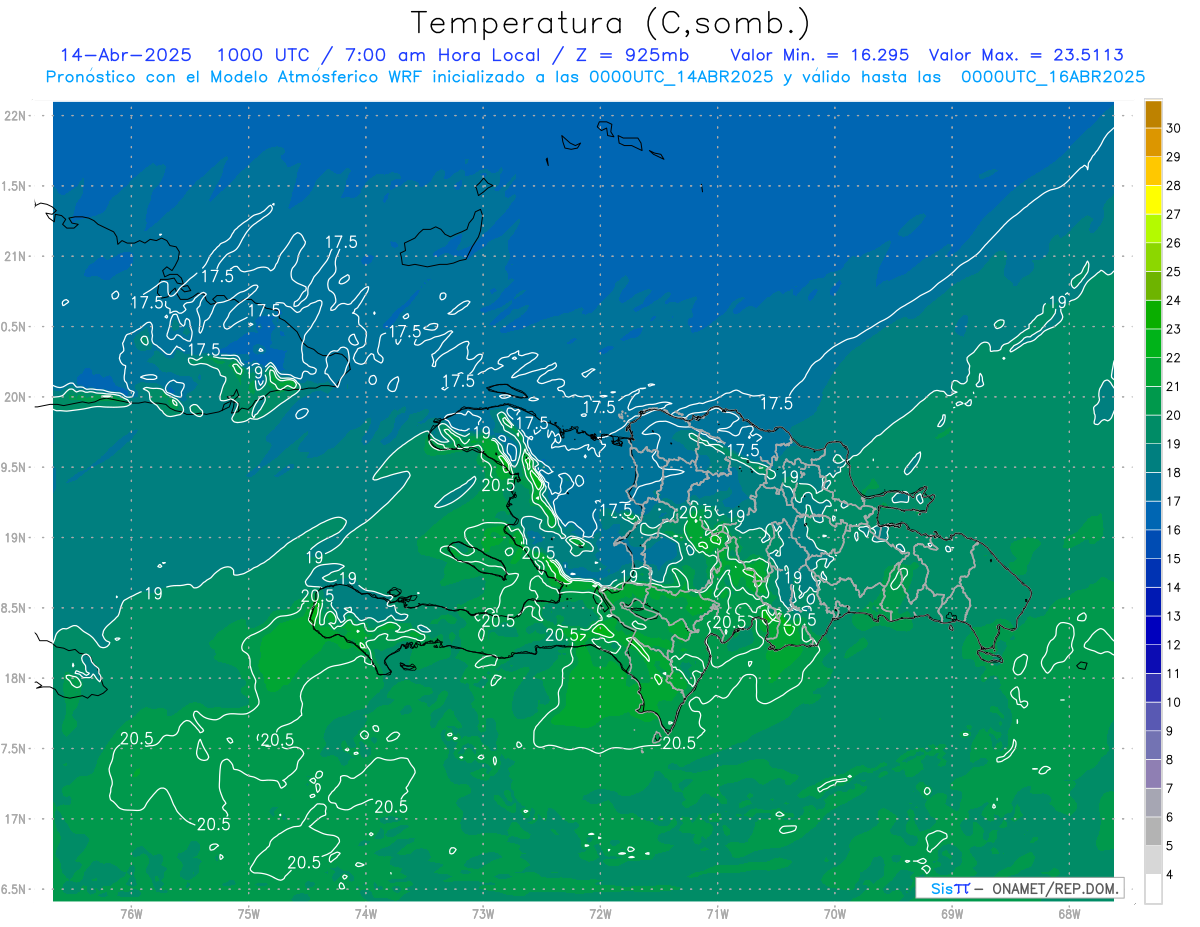
Task: Click the legend value "25"
Action: click(1174, 272)
